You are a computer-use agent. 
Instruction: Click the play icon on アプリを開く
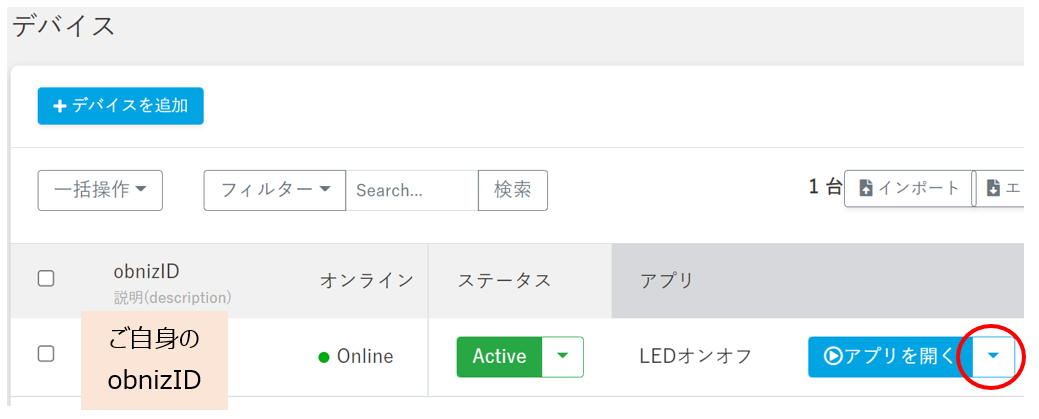coord(832,357)
